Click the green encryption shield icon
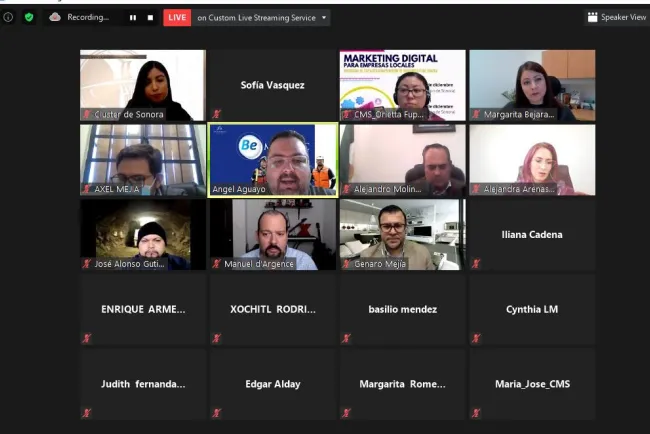This screenshot has height=434, width=650. pyautogui.click(x=28, y=17)
